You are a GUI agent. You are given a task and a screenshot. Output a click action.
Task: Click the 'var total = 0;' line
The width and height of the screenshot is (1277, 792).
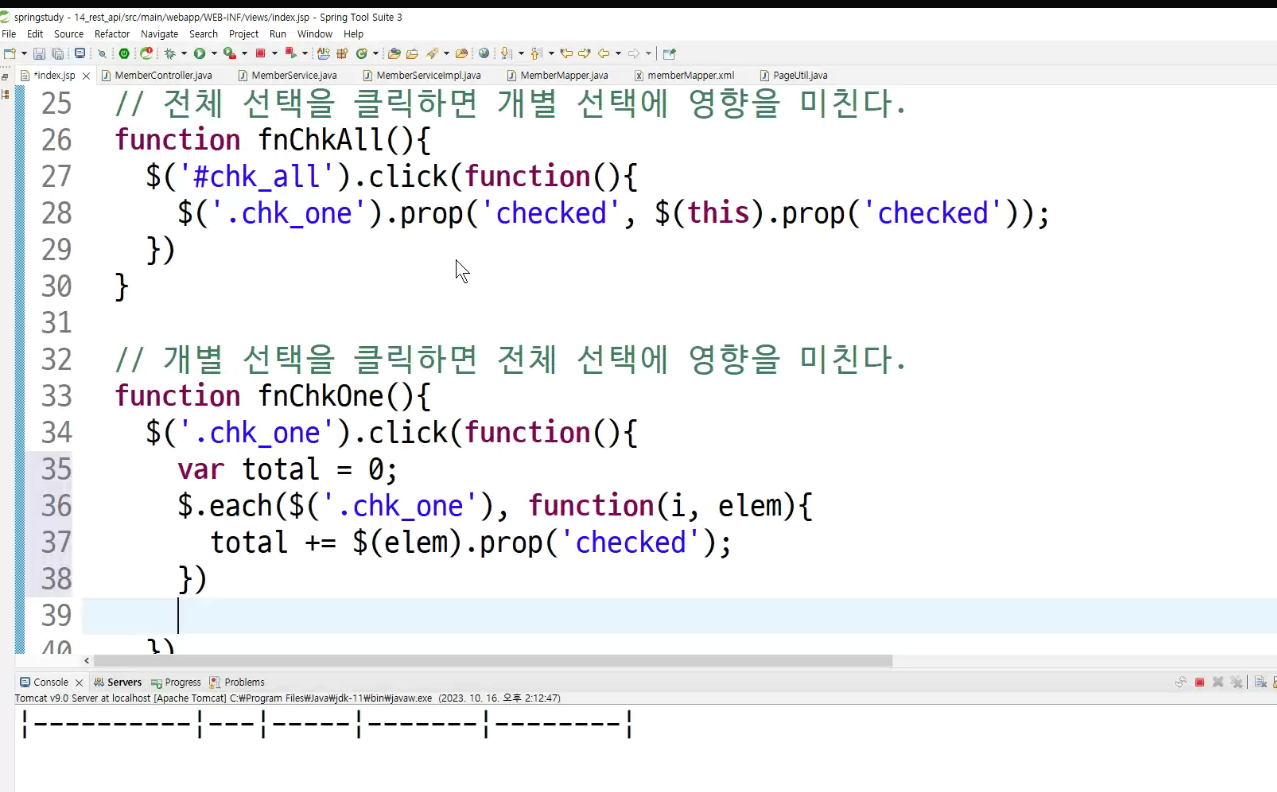tap(288, 469)
